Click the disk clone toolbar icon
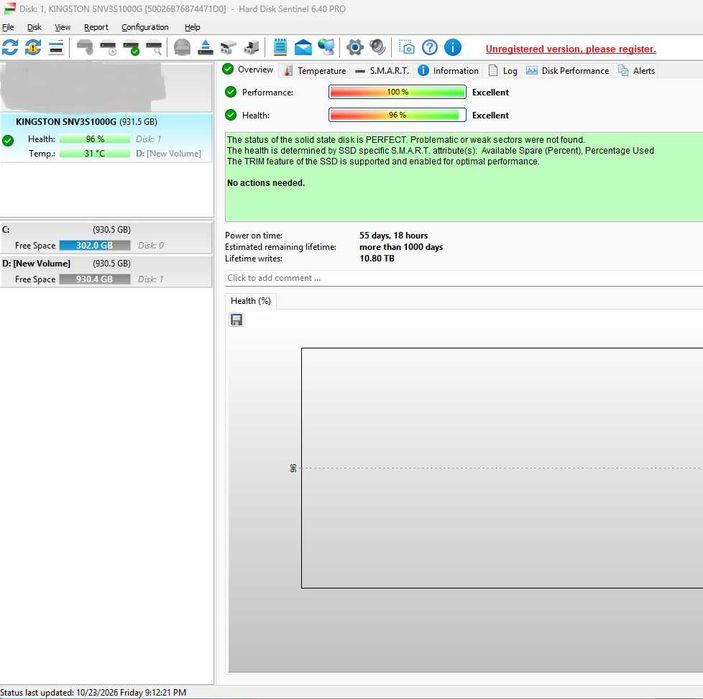The image size is (703, 699). (252, 48)
